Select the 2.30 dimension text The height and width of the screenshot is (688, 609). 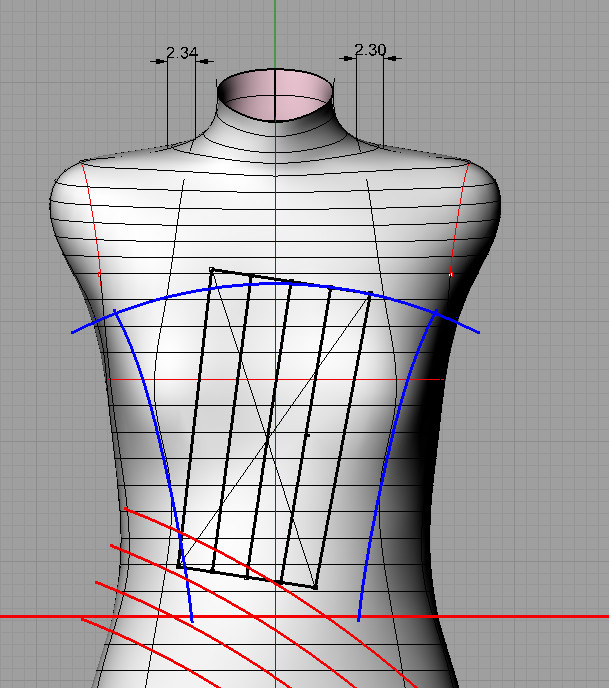pyautogui.click(x=370, y=50)
